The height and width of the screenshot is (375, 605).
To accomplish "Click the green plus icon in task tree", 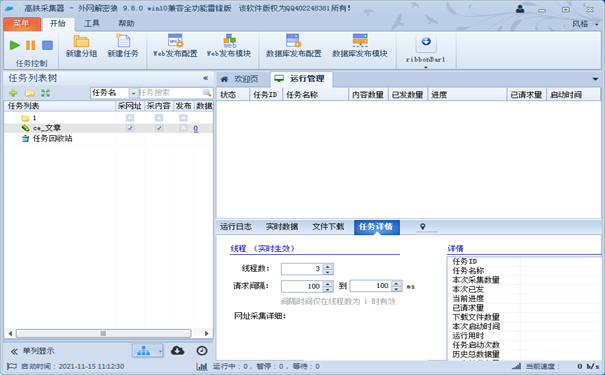I will tap(13, 93).
